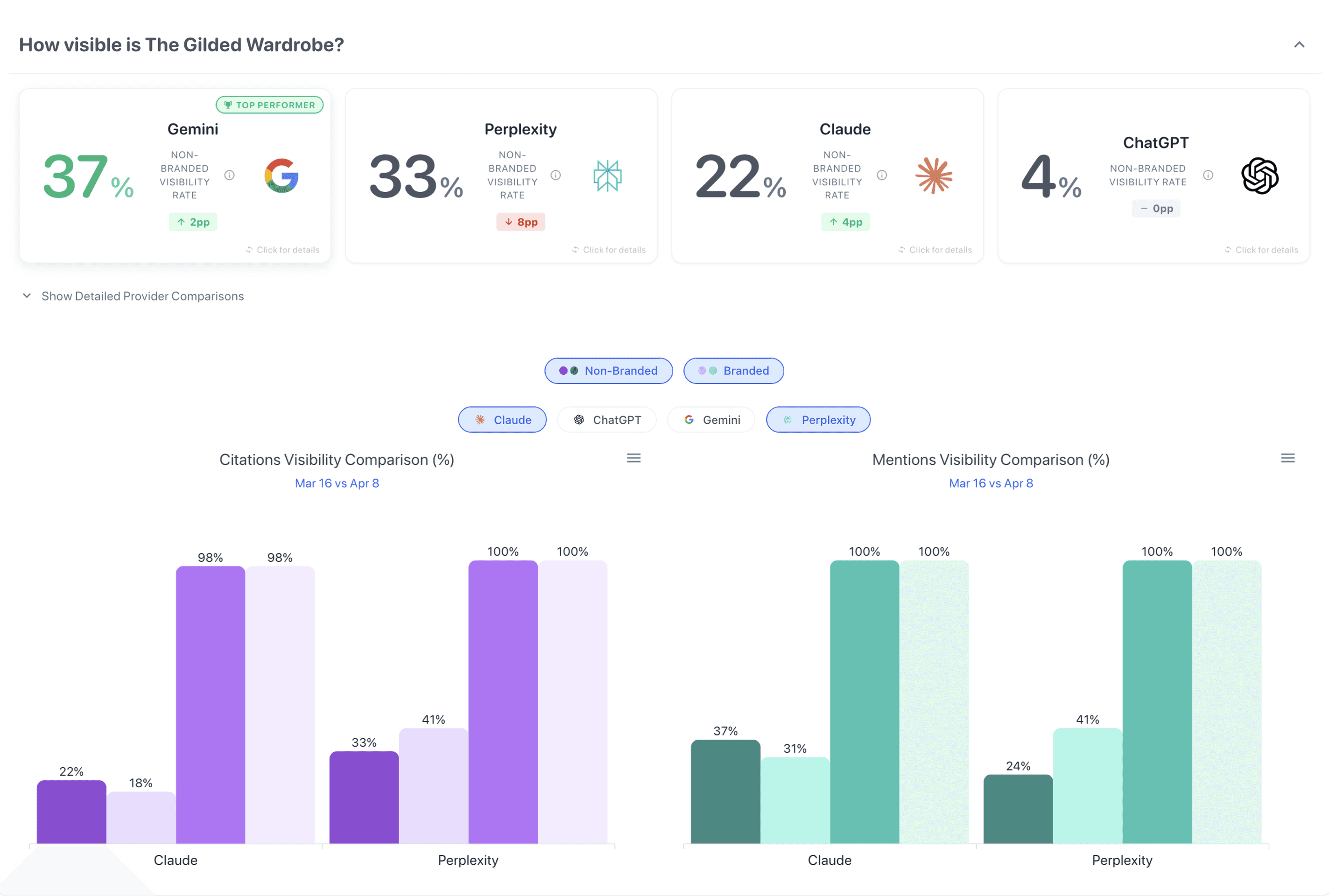Screen dimensions: 1329x896
Task: Click 'Click for details' on the Gemini card
Action: 282,250
